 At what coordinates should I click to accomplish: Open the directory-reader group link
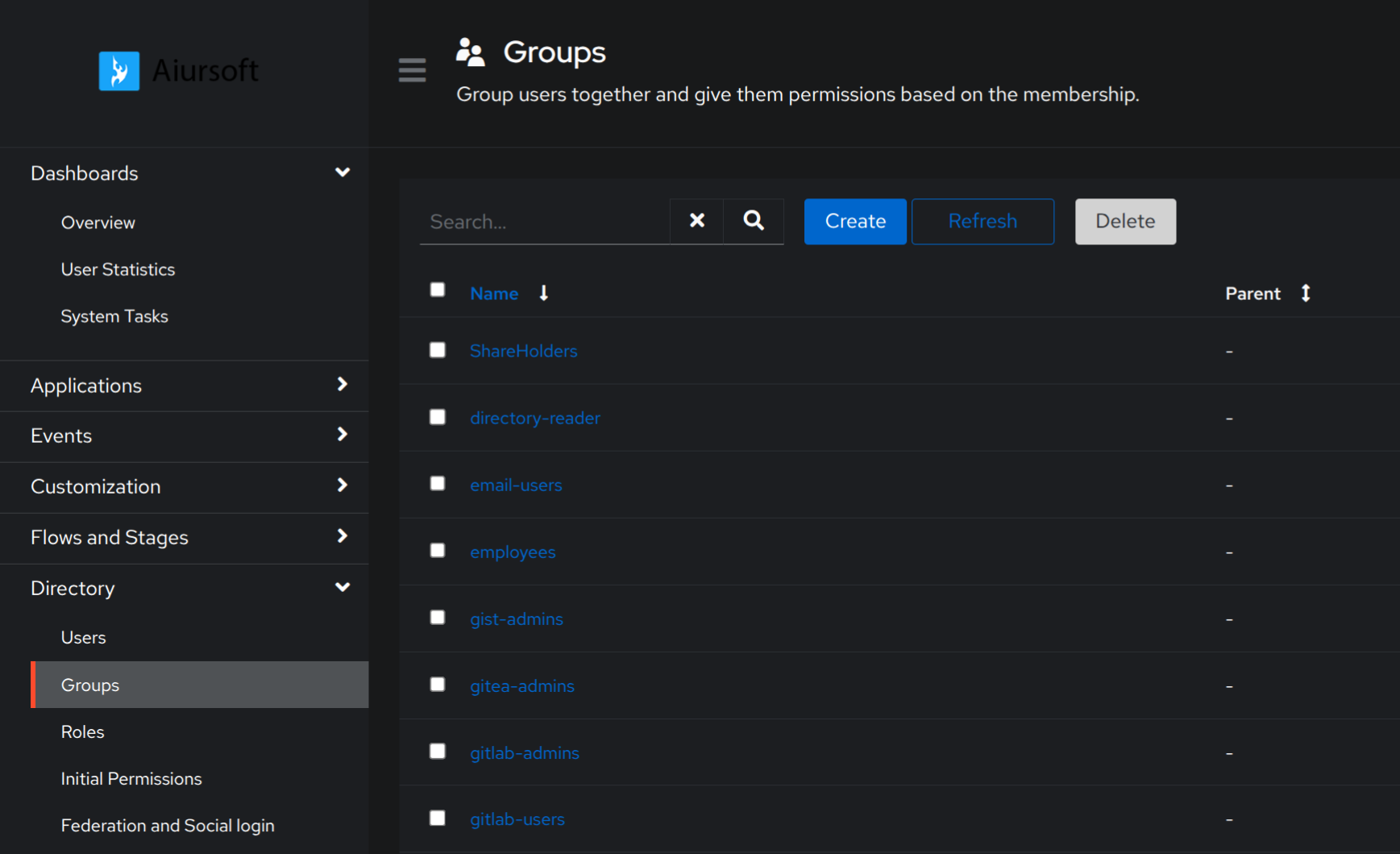535,418
